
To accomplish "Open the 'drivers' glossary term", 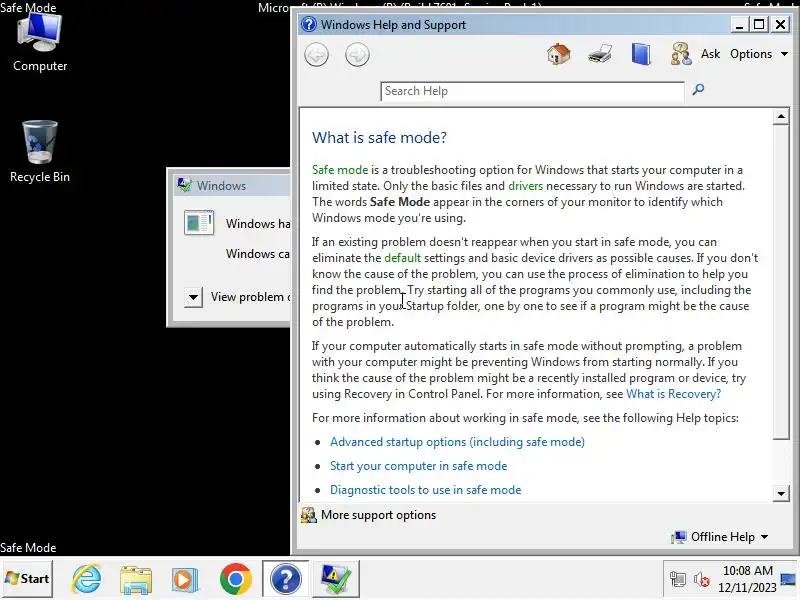I will pyautogui.click(x=526, y=186).
